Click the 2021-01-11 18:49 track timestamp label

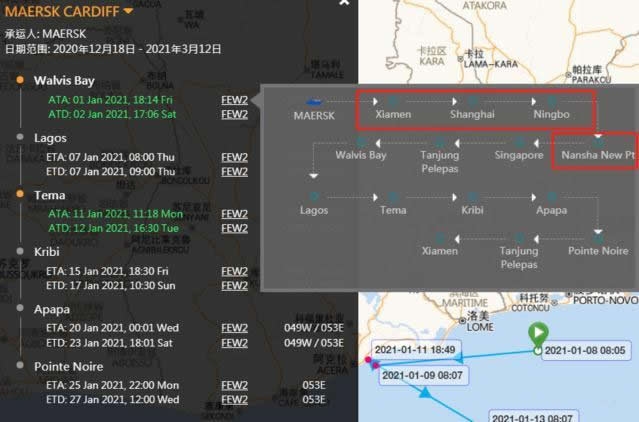pyautogui.click(x=416, y=350)
